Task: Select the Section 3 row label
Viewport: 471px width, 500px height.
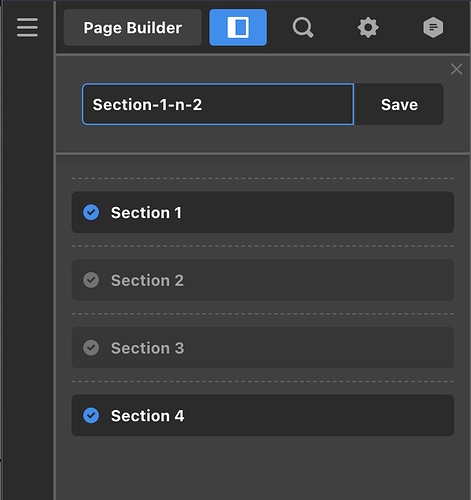Action: pyautogui.click(x=147, y=348)
